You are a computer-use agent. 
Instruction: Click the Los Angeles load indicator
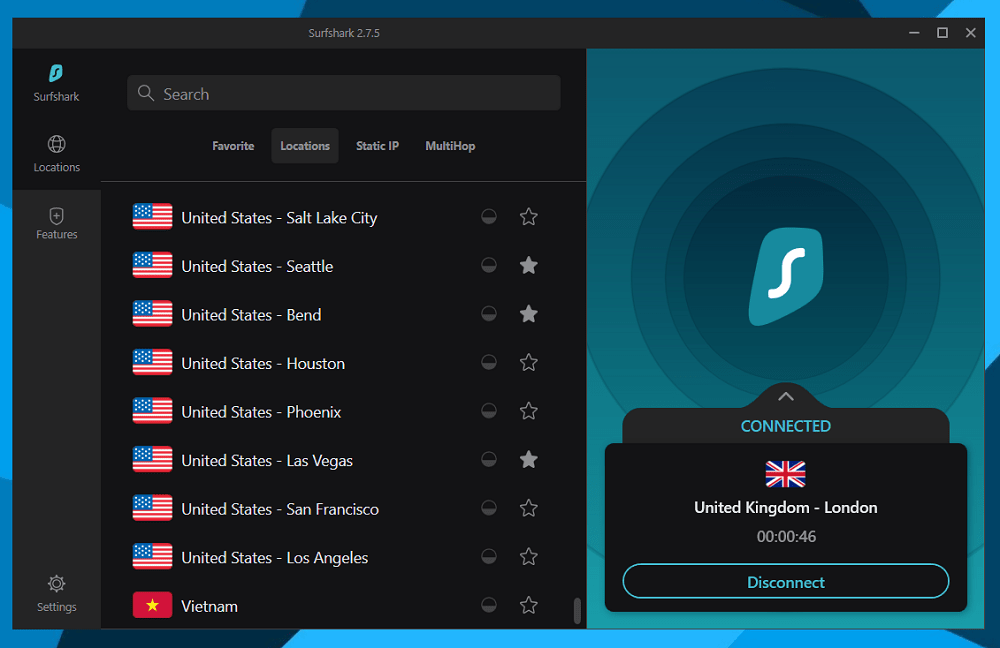point(489,557)
